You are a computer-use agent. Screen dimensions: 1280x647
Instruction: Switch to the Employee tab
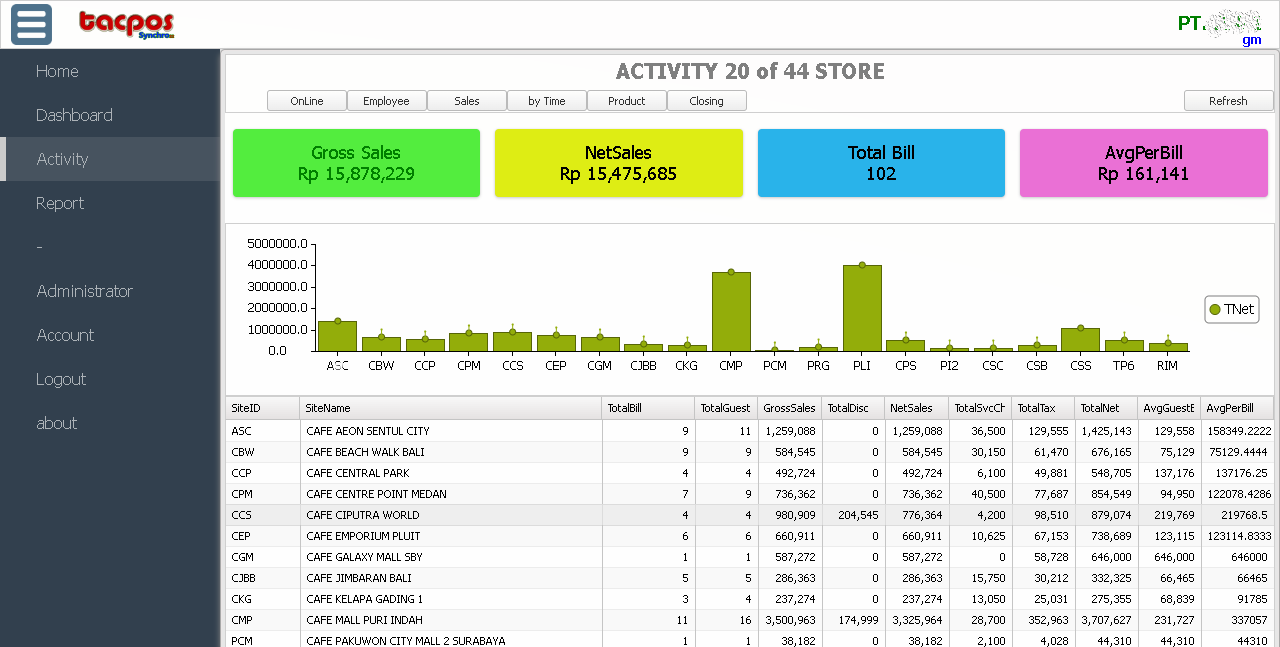386,101
